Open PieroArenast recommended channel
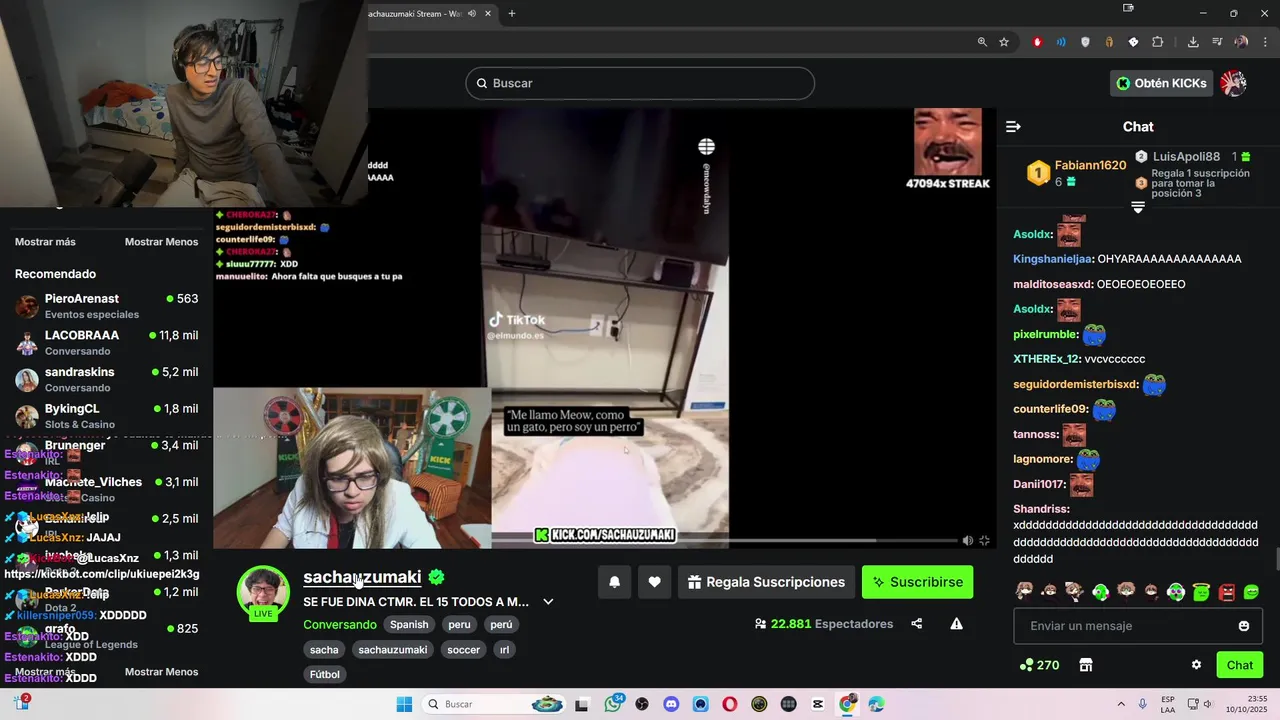The height and width of the screenshot is (720, 1280). tap(106, 306)
